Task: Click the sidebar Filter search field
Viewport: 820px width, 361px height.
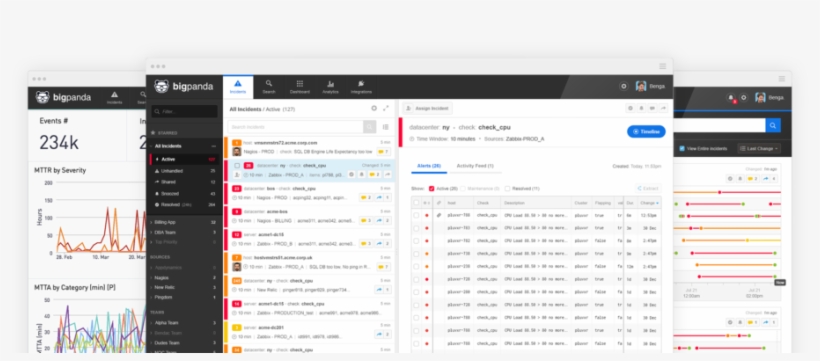Action: (184, 111)
